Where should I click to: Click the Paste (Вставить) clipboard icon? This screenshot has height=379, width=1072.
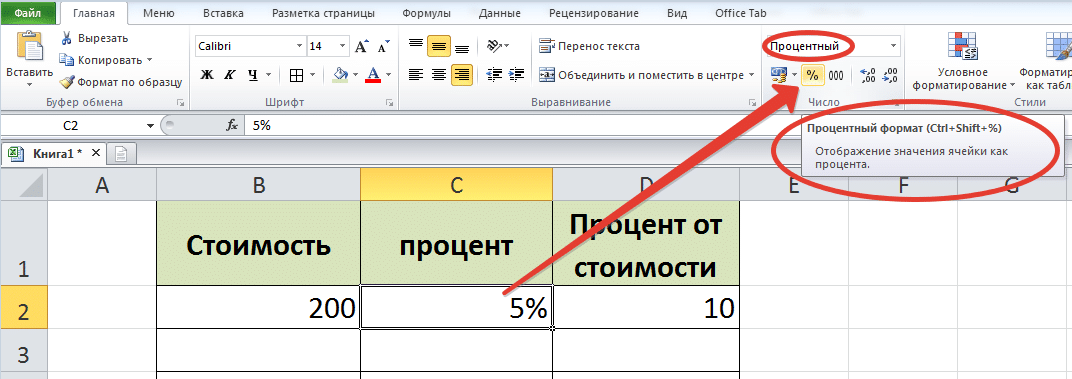29,47
